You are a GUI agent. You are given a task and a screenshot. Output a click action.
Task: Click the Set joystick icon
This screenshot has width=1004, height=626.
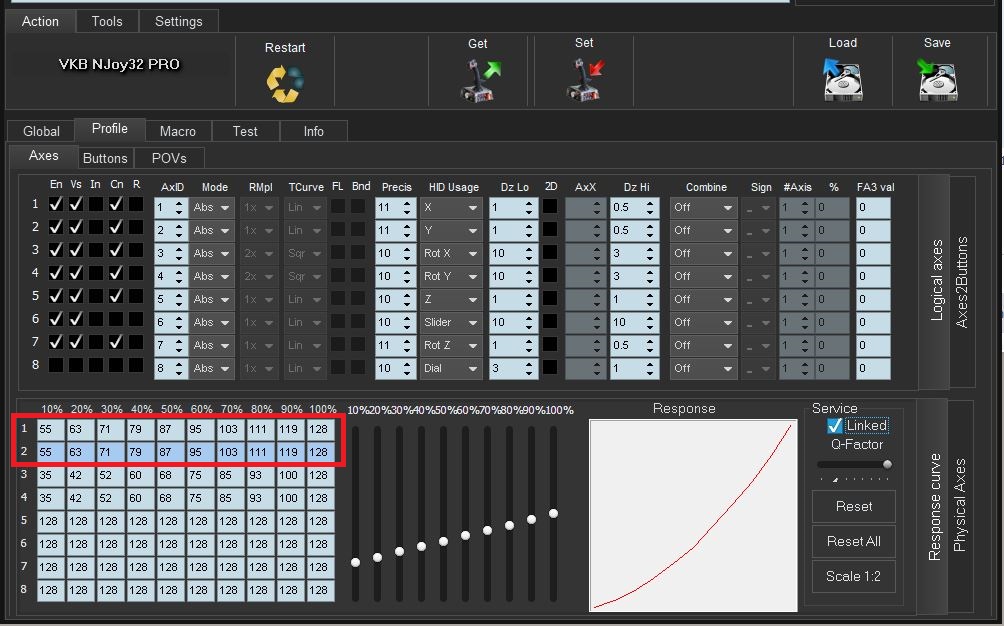[x=584, y=80]
